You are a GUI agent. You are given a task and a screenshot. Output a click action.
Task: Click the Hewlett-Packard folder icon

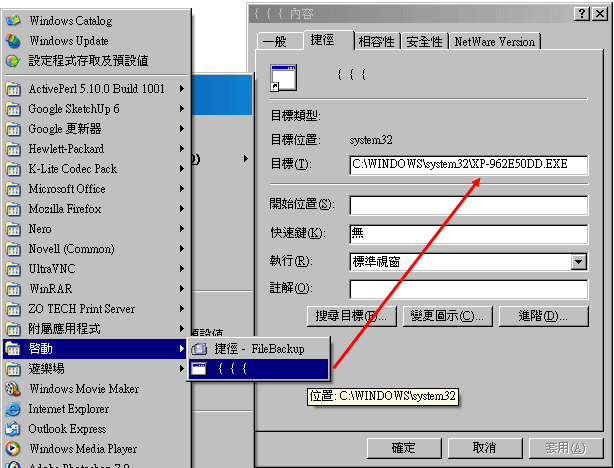click(13, 149)
